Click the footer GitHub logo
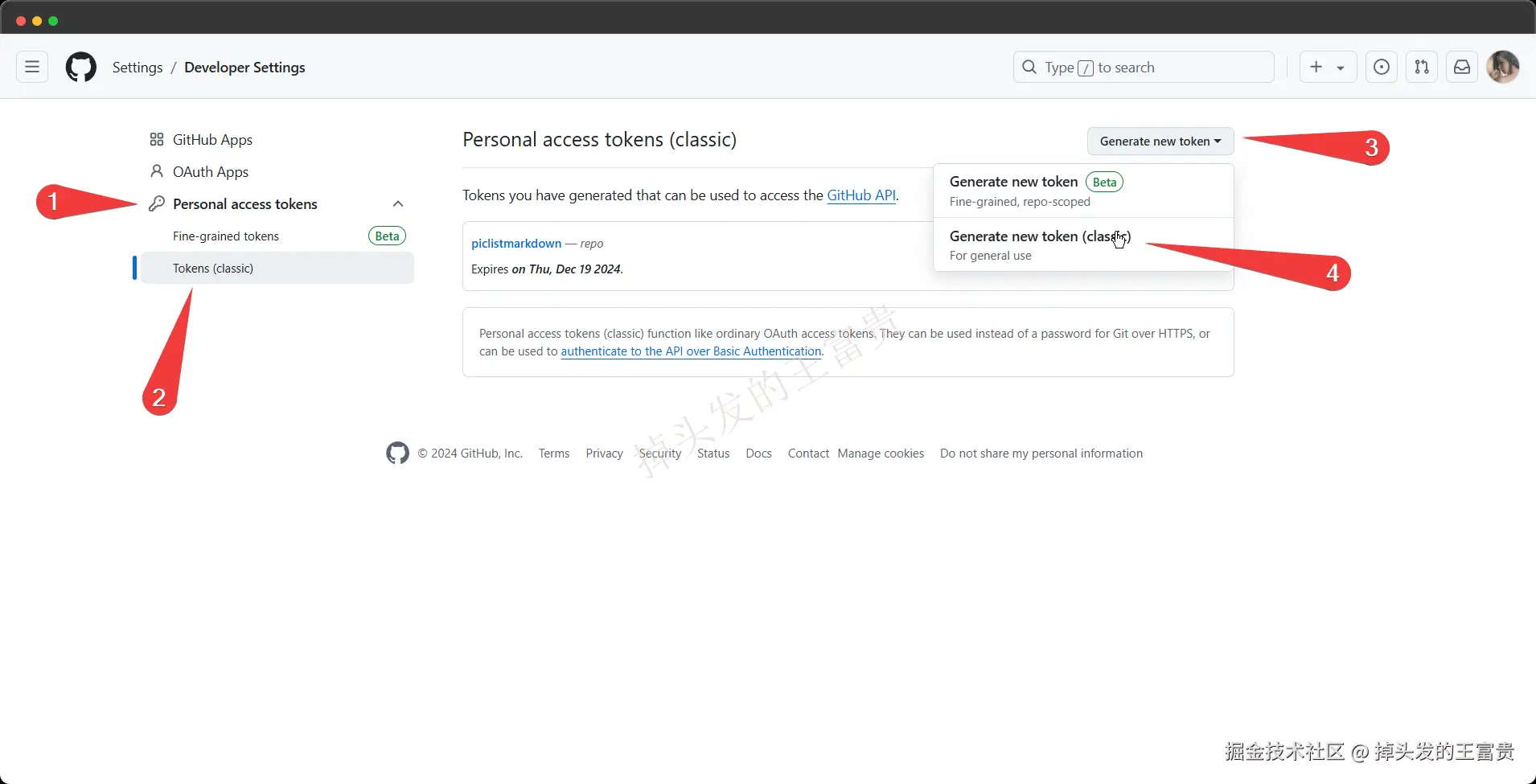Screen dimensions: 1536x784 pos(397,453)
